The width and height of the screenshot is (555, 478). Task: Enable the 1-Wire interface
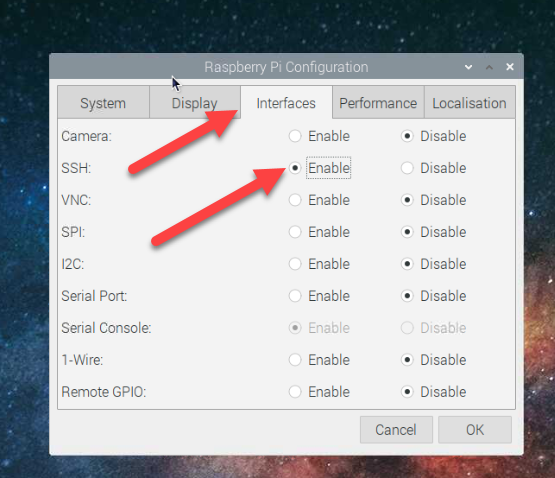tap(295, 360)
